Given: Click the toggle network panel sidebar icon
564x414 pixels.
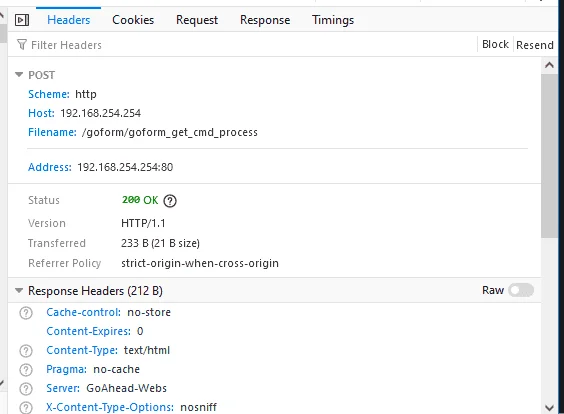Looking at the screenshot, I should tap(22, 20).
